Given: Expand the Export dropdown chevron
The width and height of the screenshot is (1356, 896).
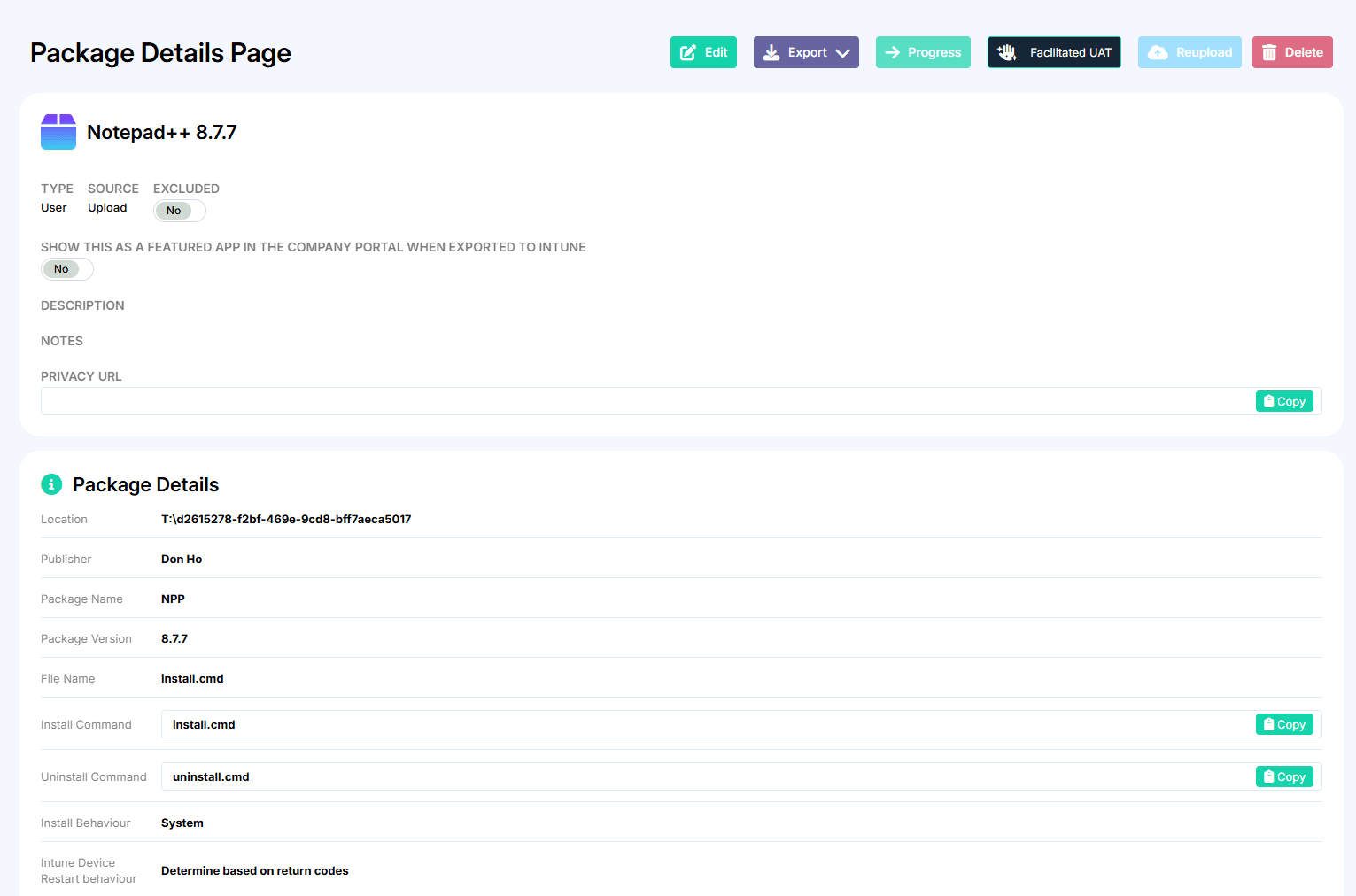Looking at the screenshot, I should tap(842, 52).
